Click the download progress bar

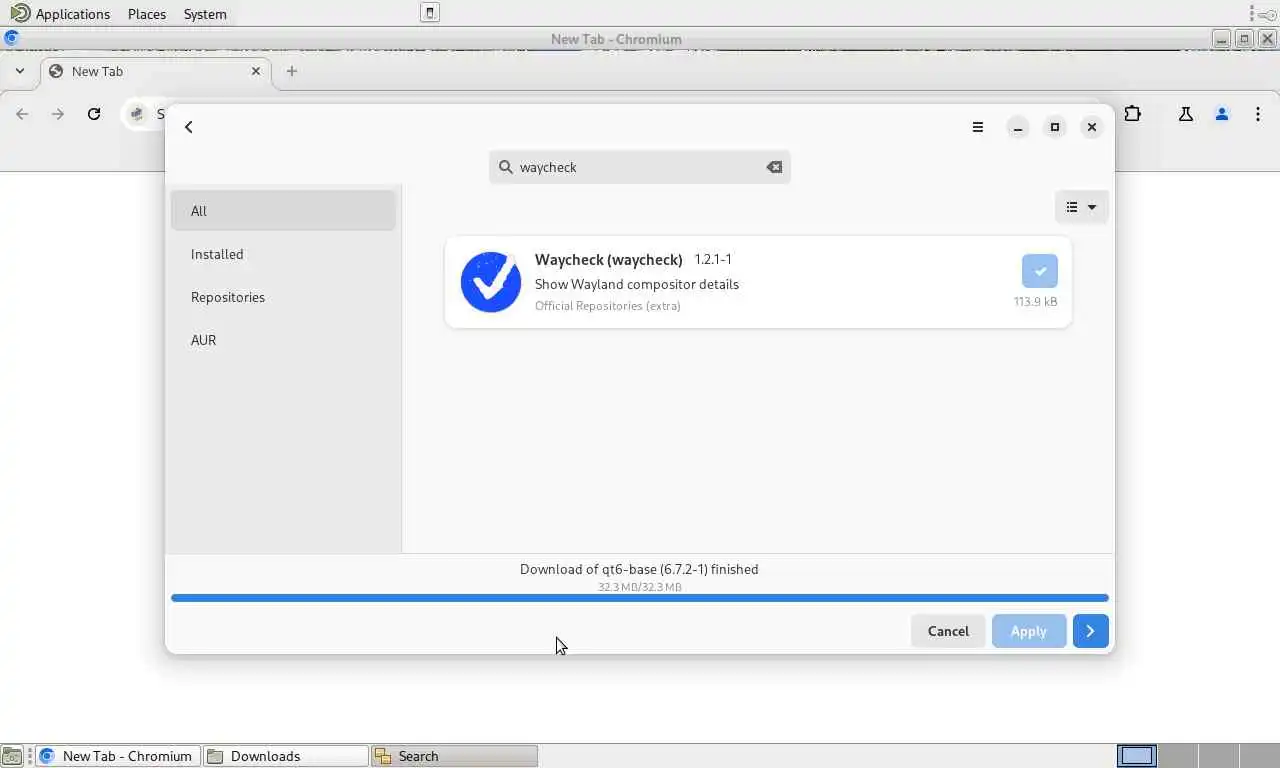640,598
